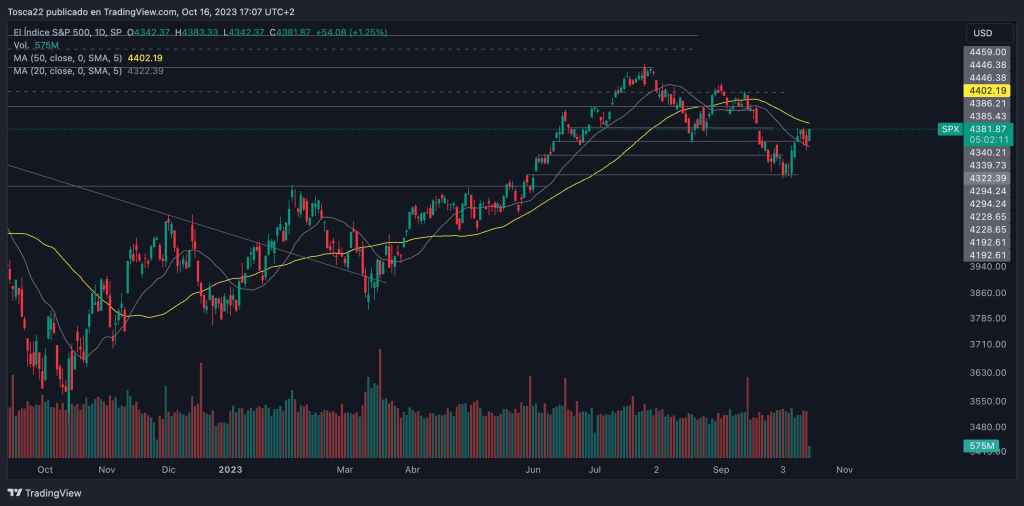Click the green 4381.87 current price label

tap(985, 129)
